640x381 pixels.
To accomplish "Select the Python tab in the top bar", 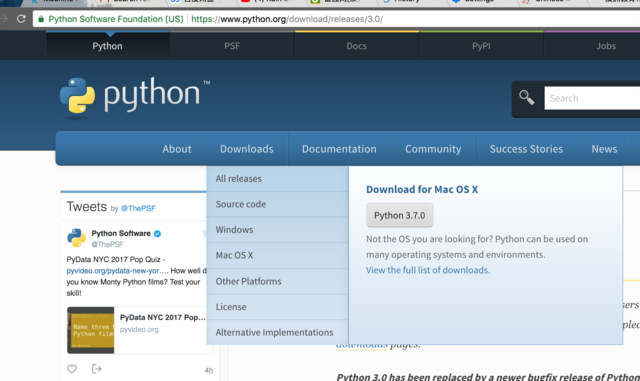I will 107,46.
